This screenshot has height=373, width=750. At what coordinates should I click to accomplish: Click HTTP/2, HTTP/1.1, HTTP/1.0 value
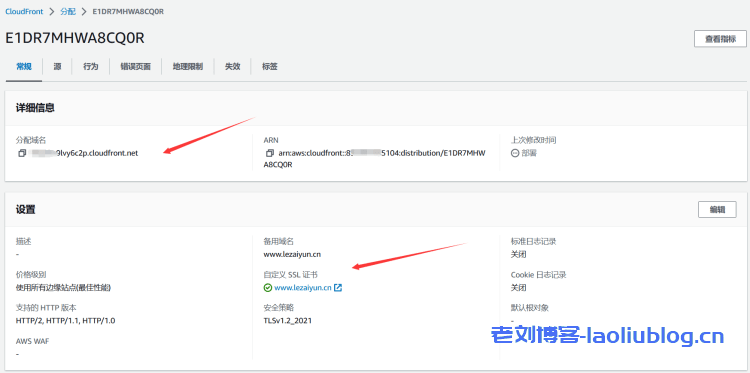click(66, 321)
